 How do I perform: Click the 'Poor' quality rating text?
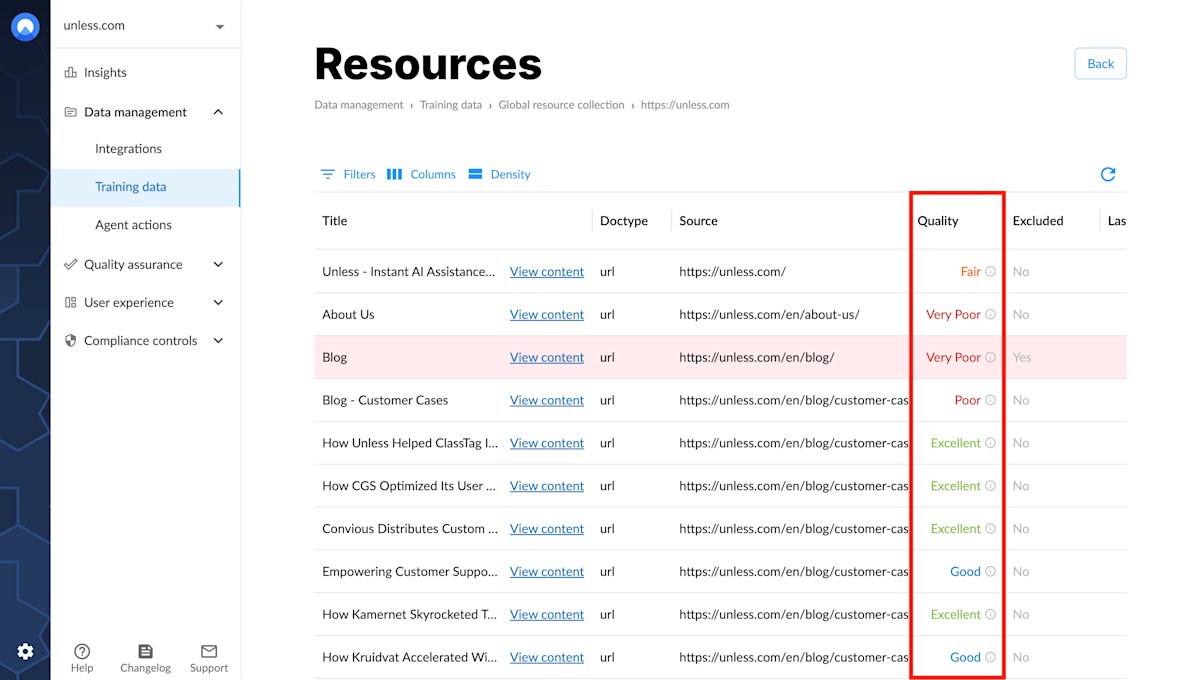point(968,400)
